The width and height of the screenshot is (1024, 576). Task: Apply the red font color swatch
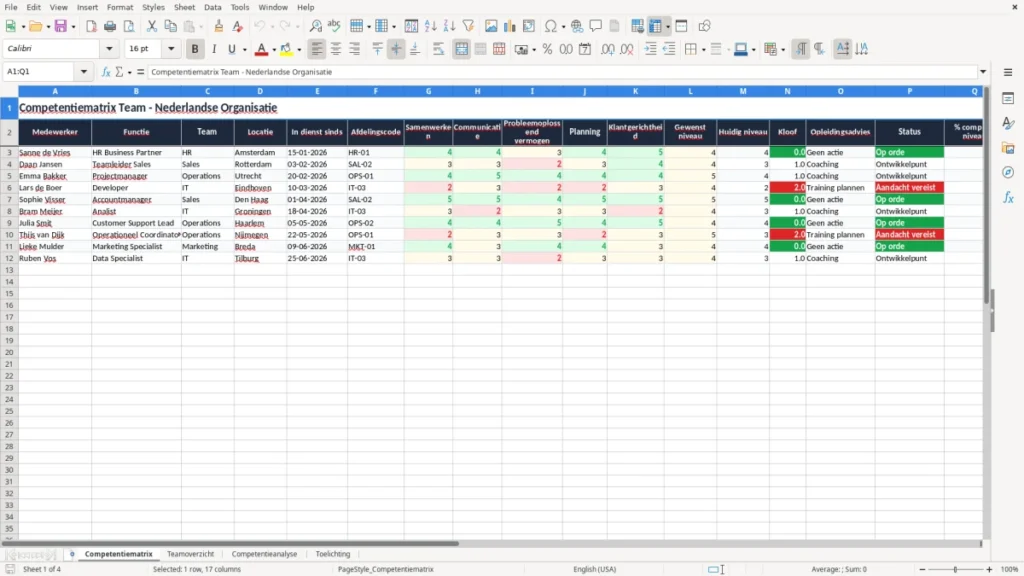(261, 49)
